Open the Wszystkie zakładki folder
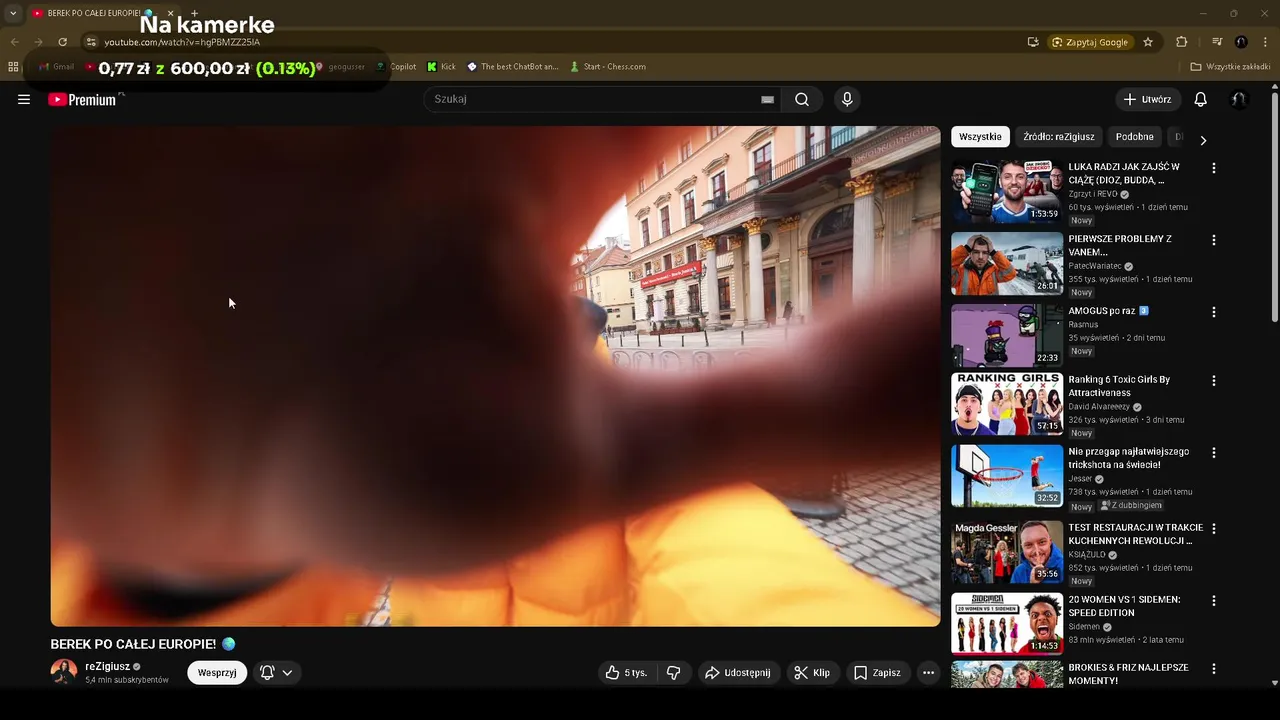 1230,67
